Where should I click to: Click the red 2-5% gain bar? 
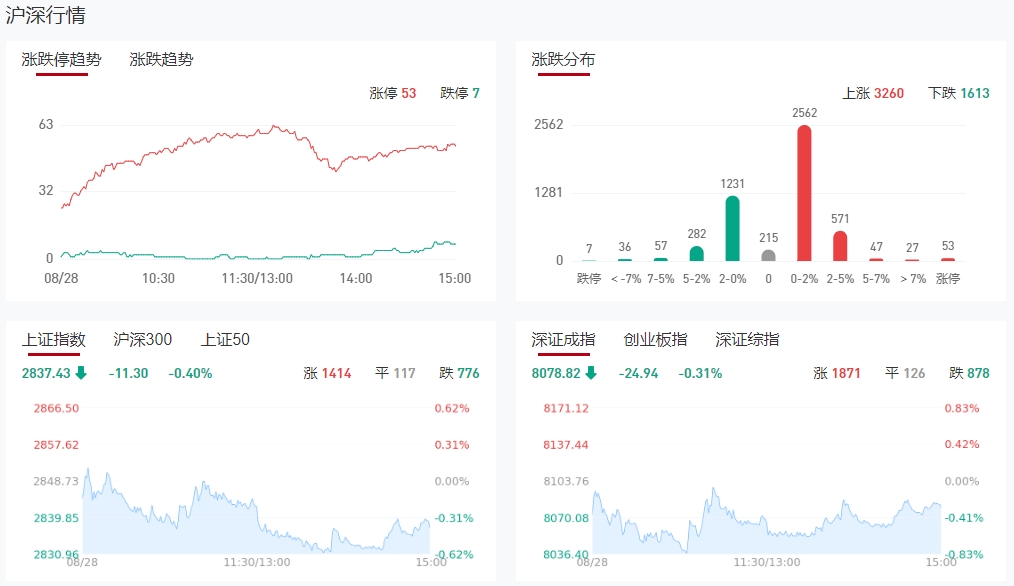point(840,246)
